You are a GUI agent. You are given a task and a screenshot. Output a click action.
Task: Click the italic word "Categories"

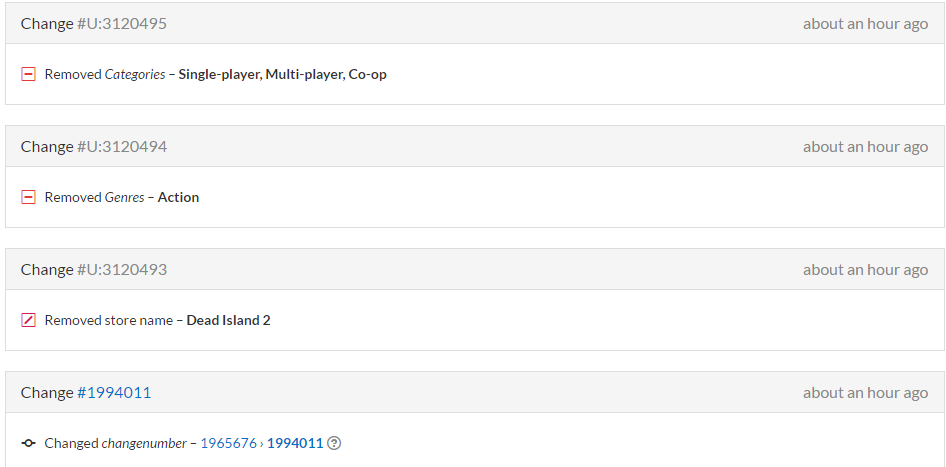[x=135, y=74]
